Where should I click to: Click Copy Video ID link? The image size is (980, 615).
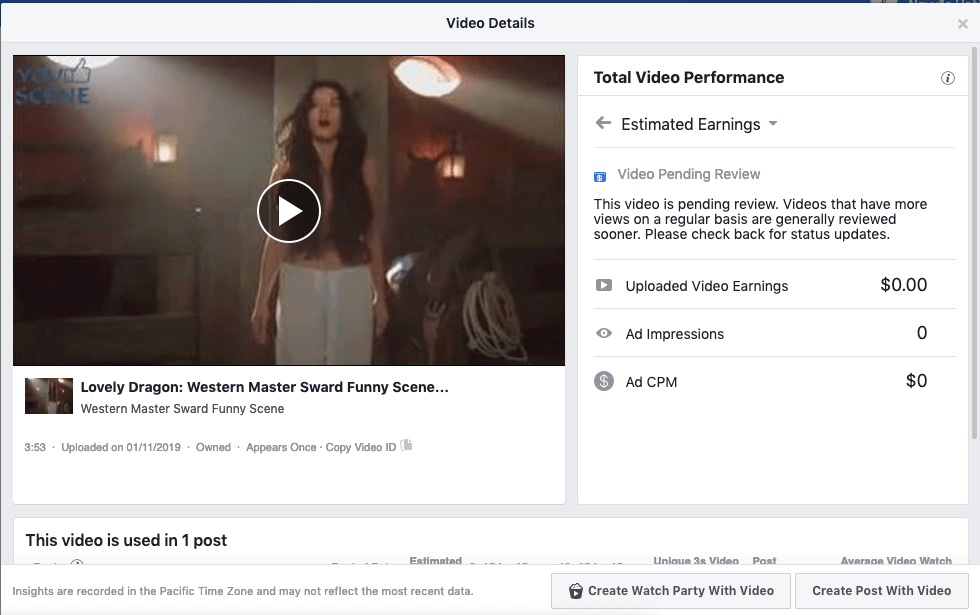pos(361,448)
